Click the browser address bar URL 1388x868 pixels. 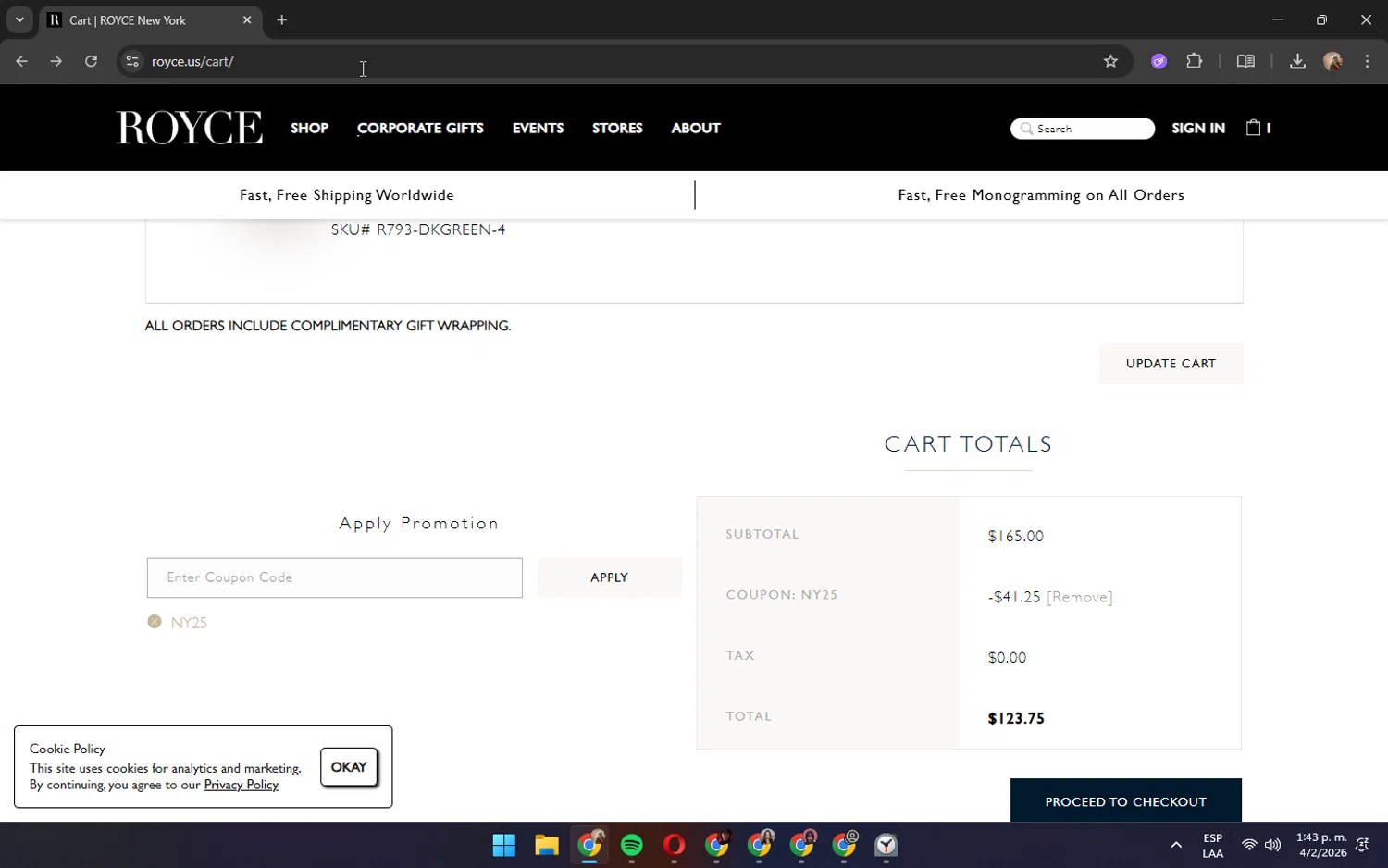192,61
